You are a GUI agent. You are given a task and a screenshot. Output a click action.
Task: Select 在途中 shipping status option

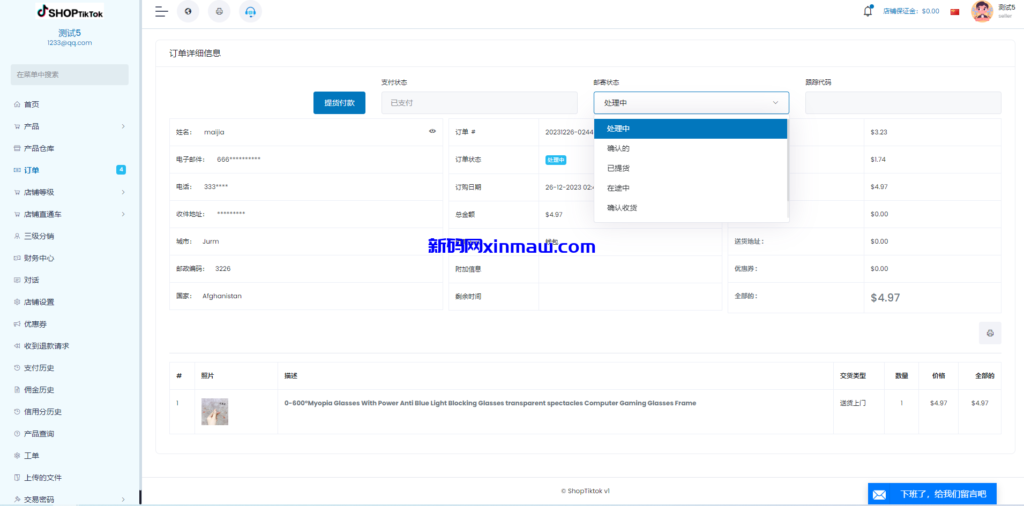618,188
